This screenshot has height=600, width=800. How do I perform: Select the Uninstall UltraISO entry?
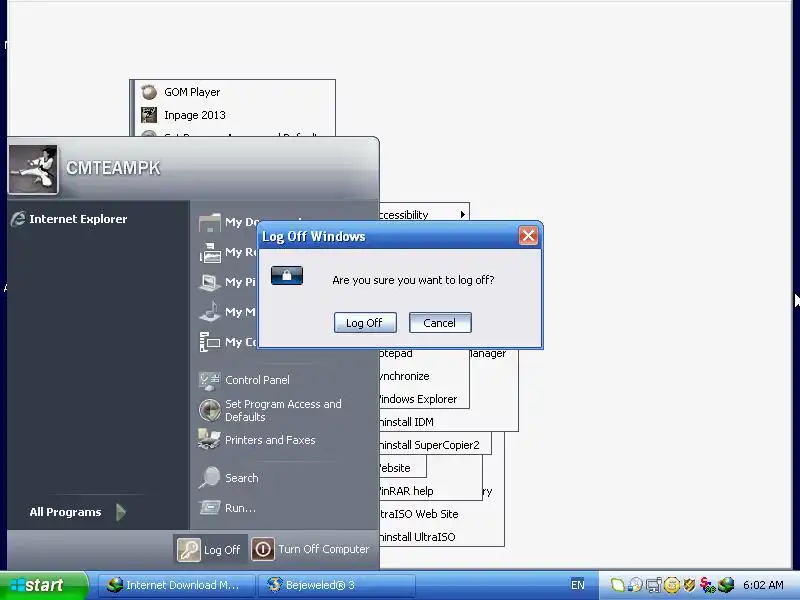coord(417,537)
